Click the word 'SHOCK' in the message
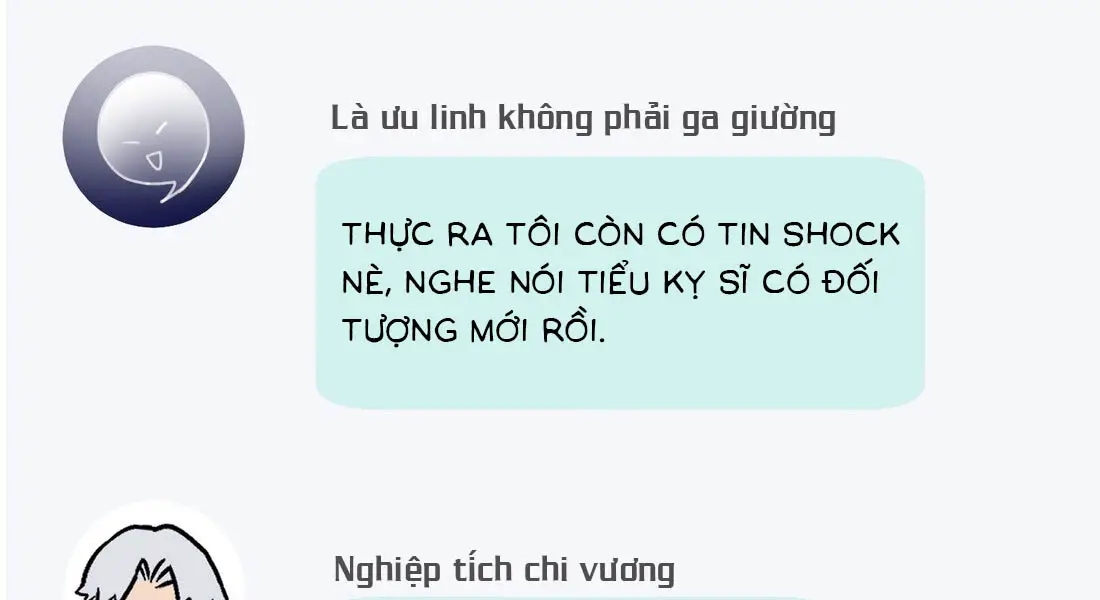This screenshot has height=600, width=1100. (x=841, y=234)
